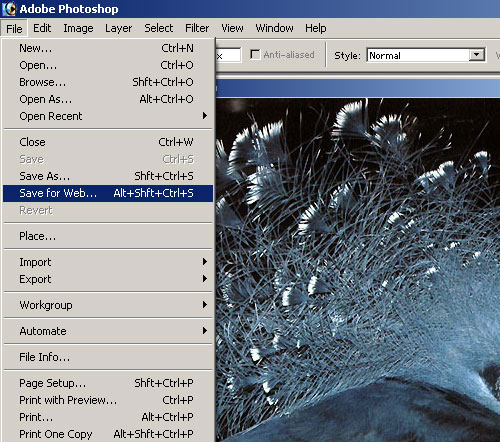Select the File Info menu item
500x442 pixels.
108,357
